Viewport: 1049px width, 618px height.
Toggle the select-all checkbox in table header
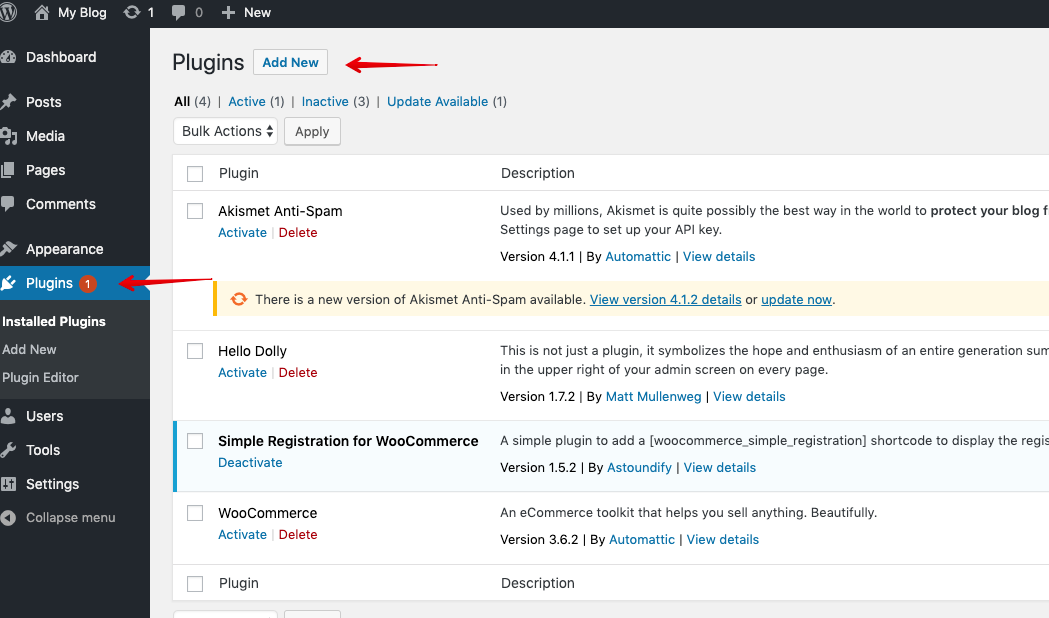click(195, 173)
